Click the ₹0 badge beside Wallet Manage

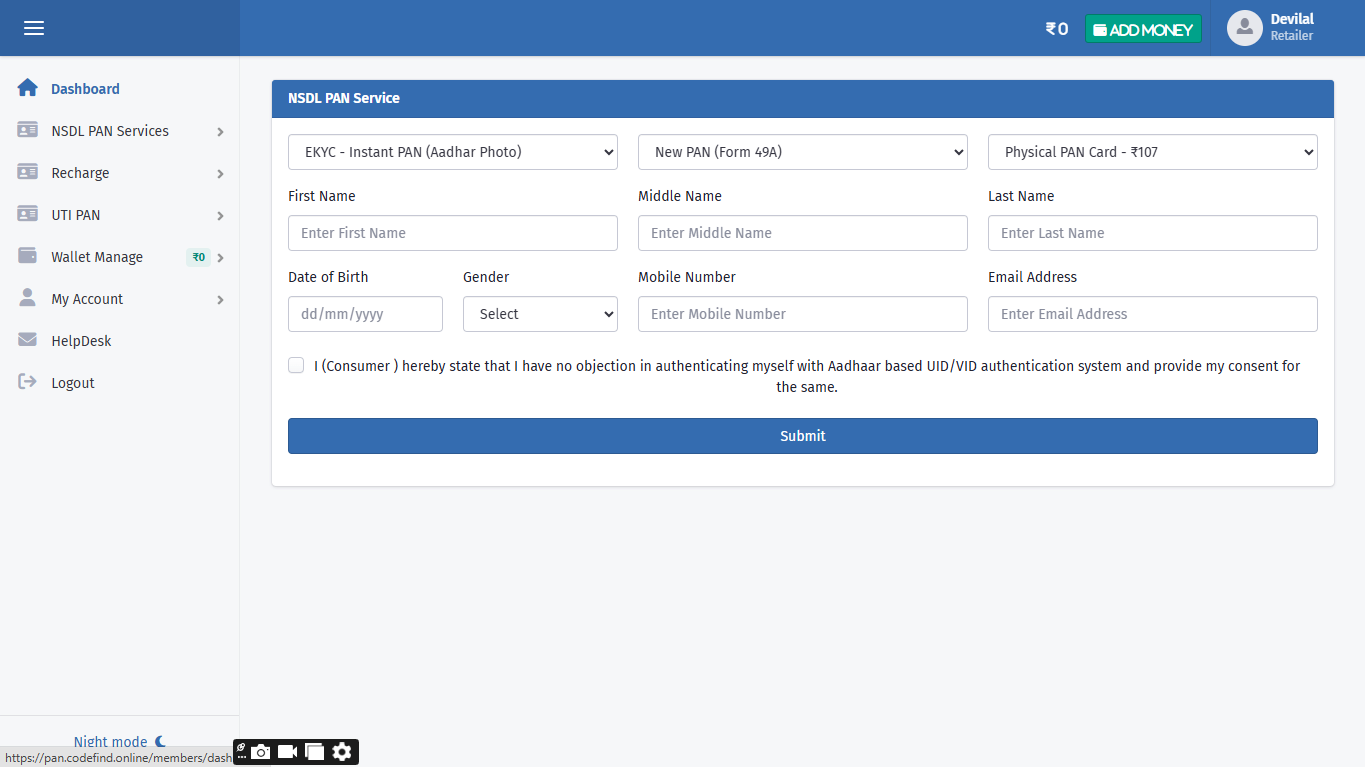tap(198, 257)
